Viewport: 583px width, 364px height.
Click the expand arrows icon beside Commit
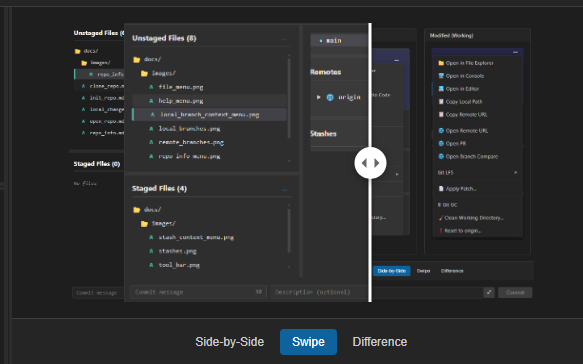tap(489, 293)
